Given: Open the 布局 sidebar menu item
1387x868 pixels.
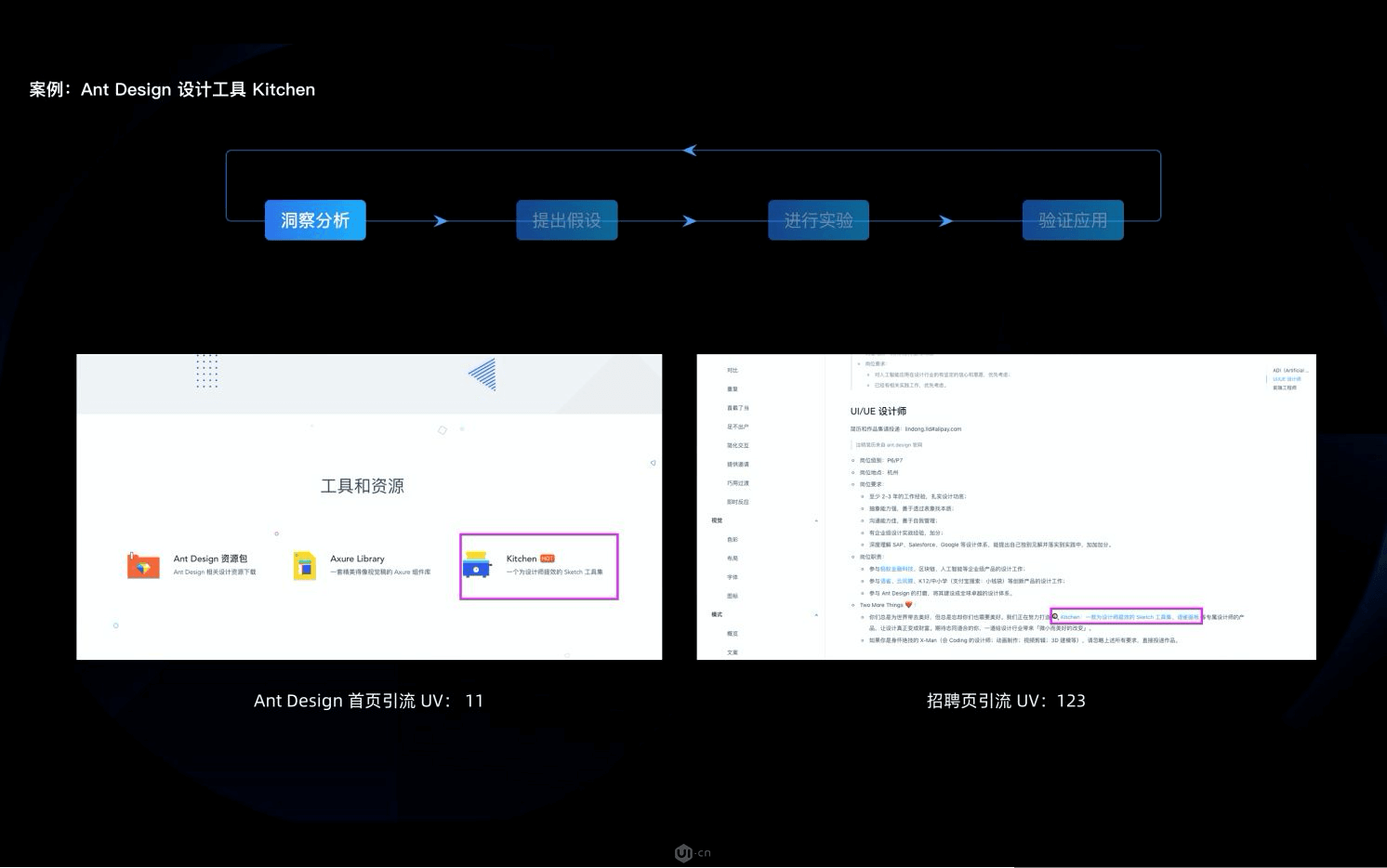Looking at the screenshot, I should pyautogui.click(x=733, y=559).
